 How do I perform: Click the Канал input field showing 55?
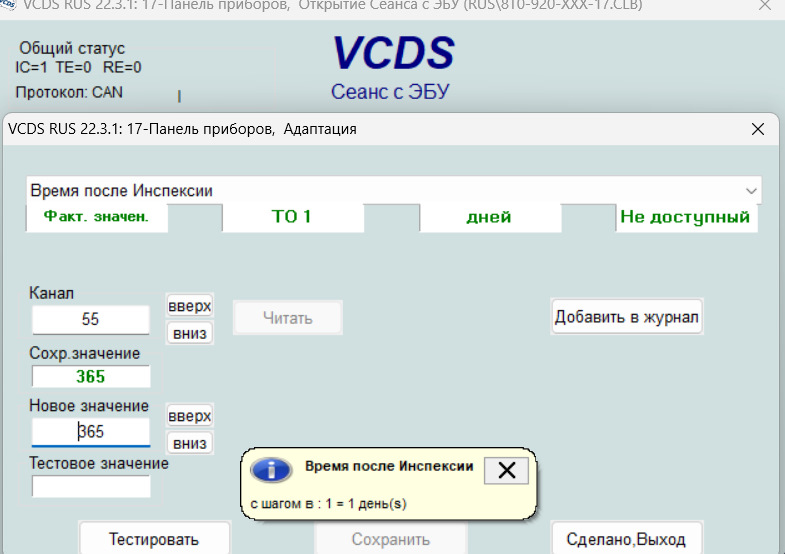pyautogui.click(x=91, y=319)
